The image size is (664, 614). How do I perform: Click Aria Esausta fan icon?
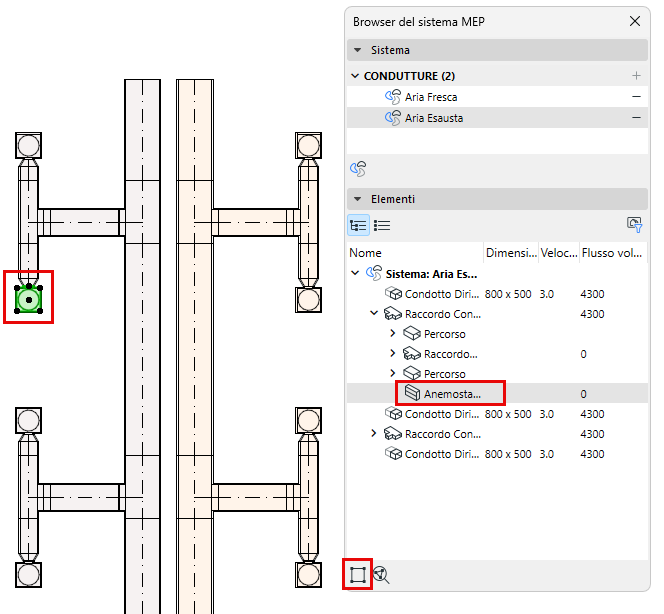click(x=393, y=118)
